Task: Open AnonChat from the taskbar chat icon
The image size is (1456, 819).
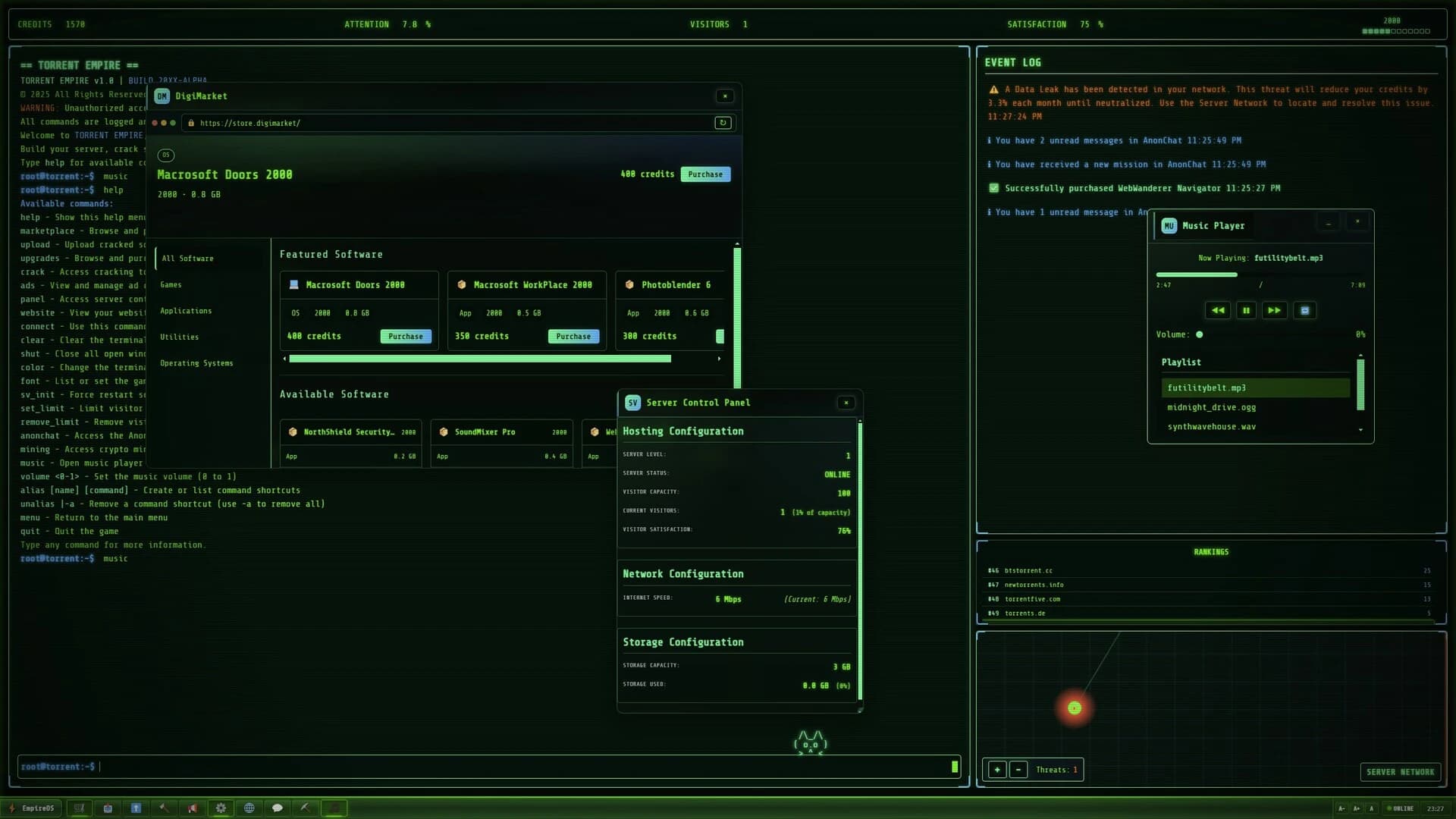Action: tap(278, 808)
